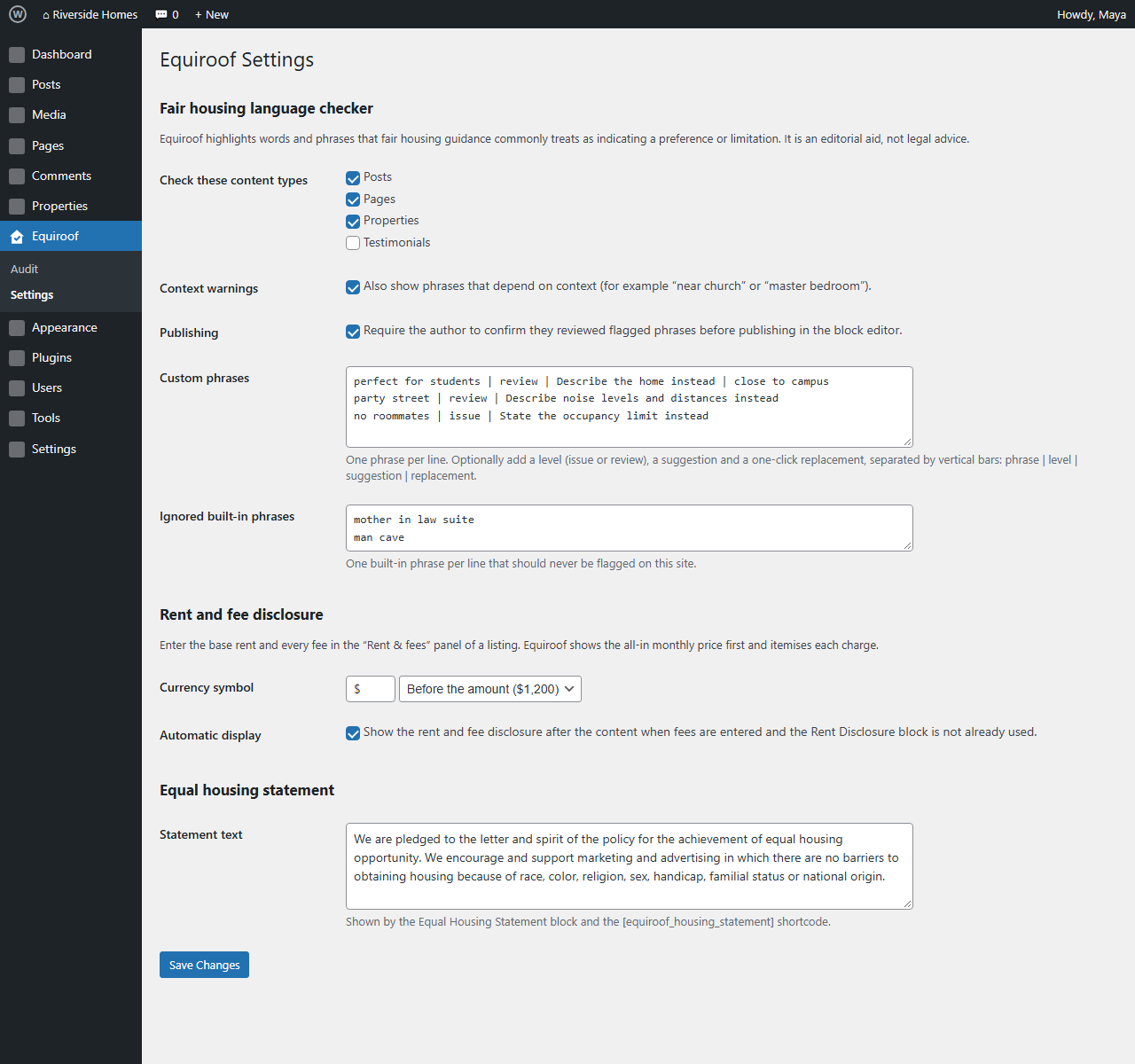Click the Tools sidebar icon
Screen dimensions: 1135x1064
pyautogui.click(x=17, y=419)
